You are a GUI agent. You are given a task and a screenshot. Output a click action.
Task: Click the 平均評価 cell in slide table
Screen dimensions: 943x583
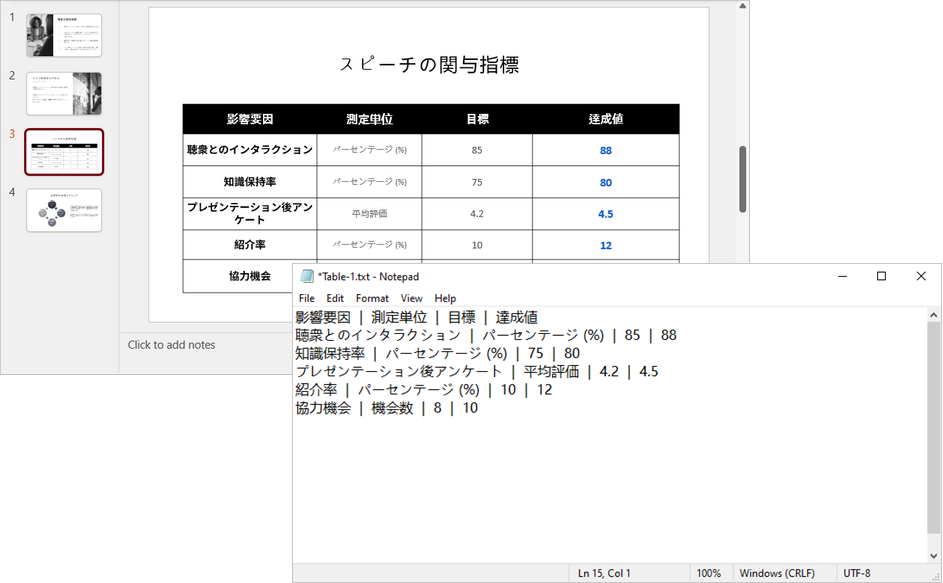click(x=369, y=214)
